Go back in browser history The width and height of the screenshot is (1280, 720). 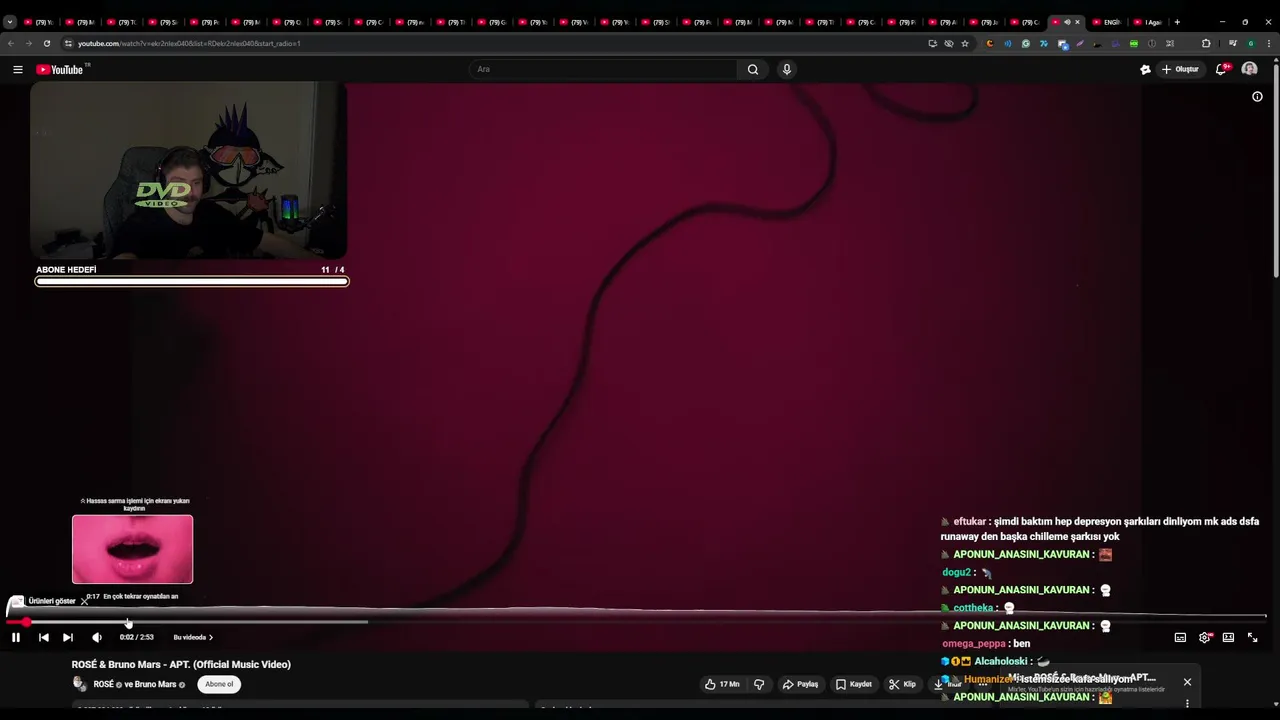11,43
